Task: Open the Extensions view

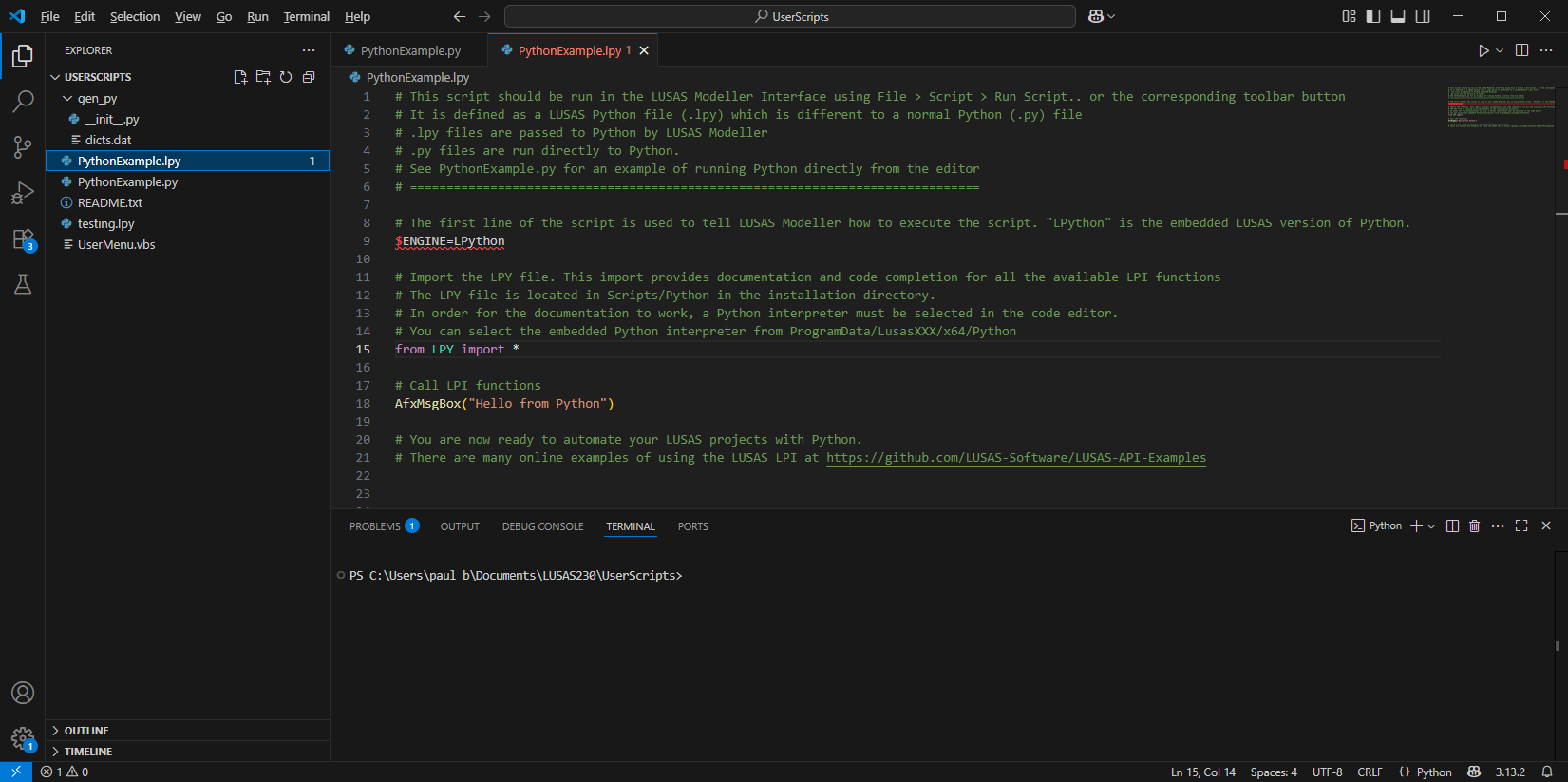Action: [23, 239]
